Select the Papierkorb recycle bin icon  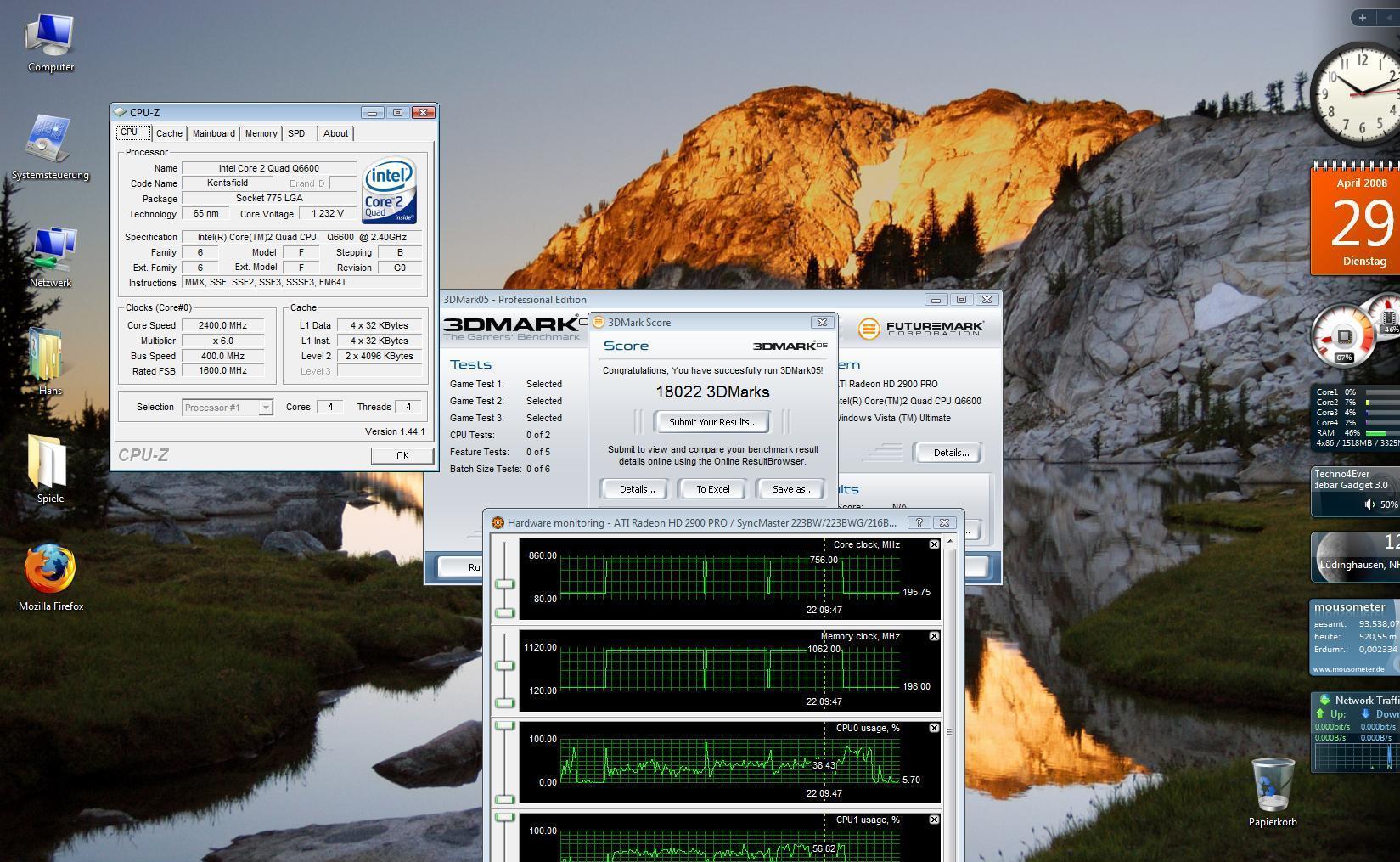(x=1273, y=792)
